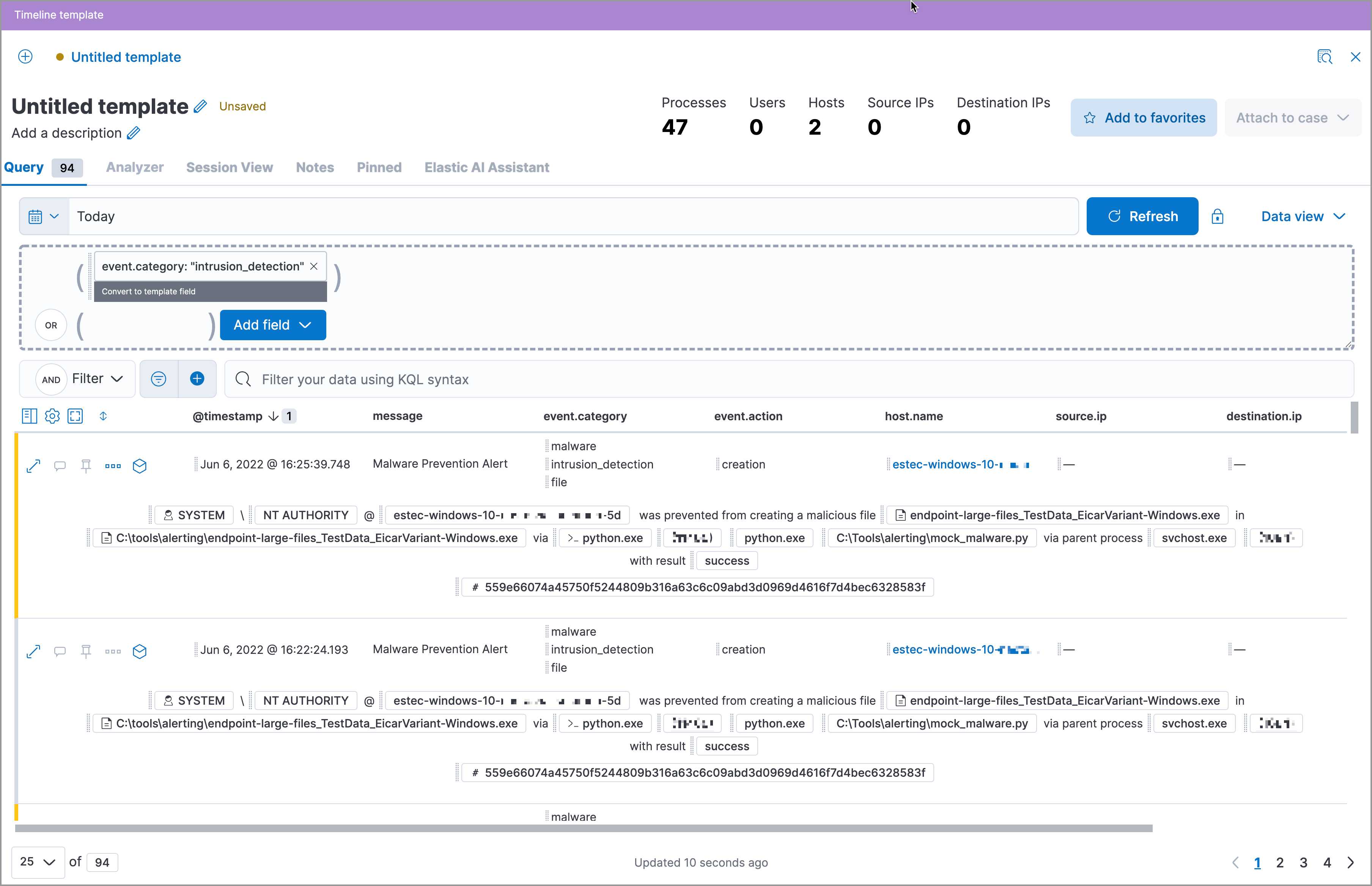Image resolution: width=1372 pixels, height=886 pixels.
Task: Click the Refresh button
Action: 1141,216
